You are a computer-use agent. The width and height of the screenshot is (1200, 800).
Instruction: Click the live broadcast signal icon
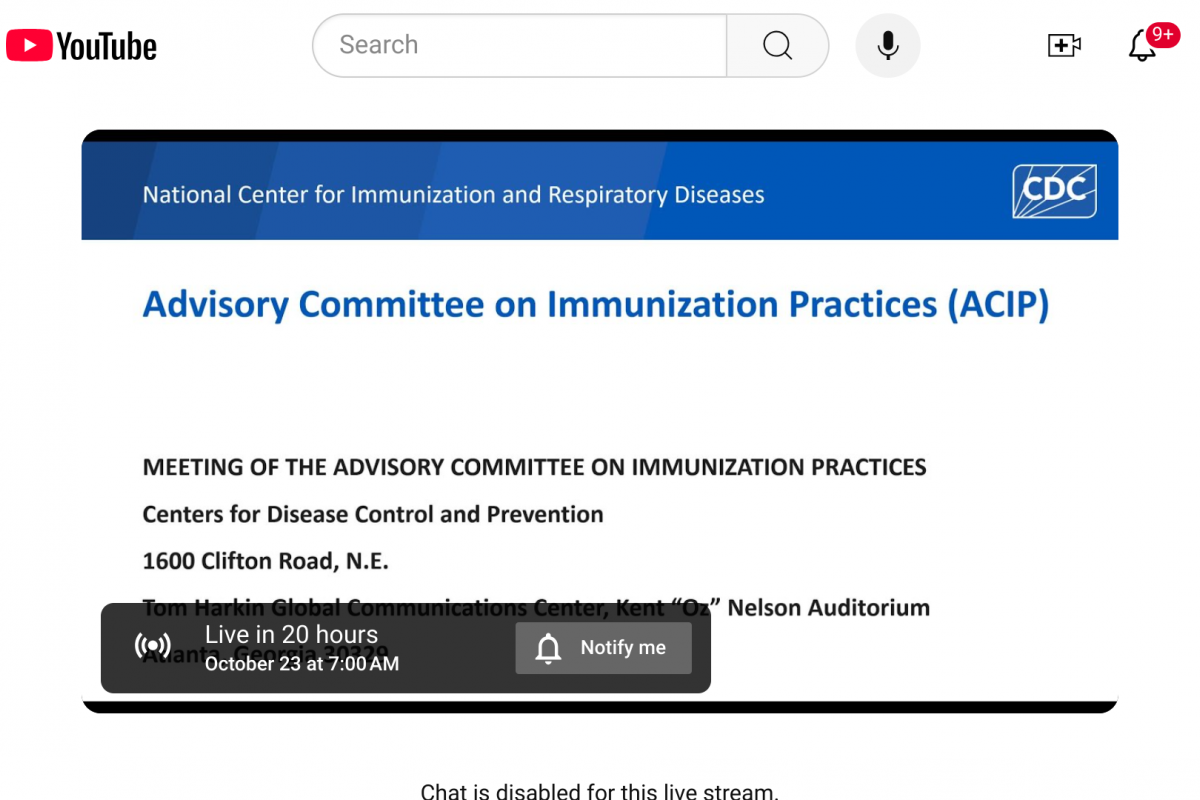pyautogui.click(x=153, y=646)
